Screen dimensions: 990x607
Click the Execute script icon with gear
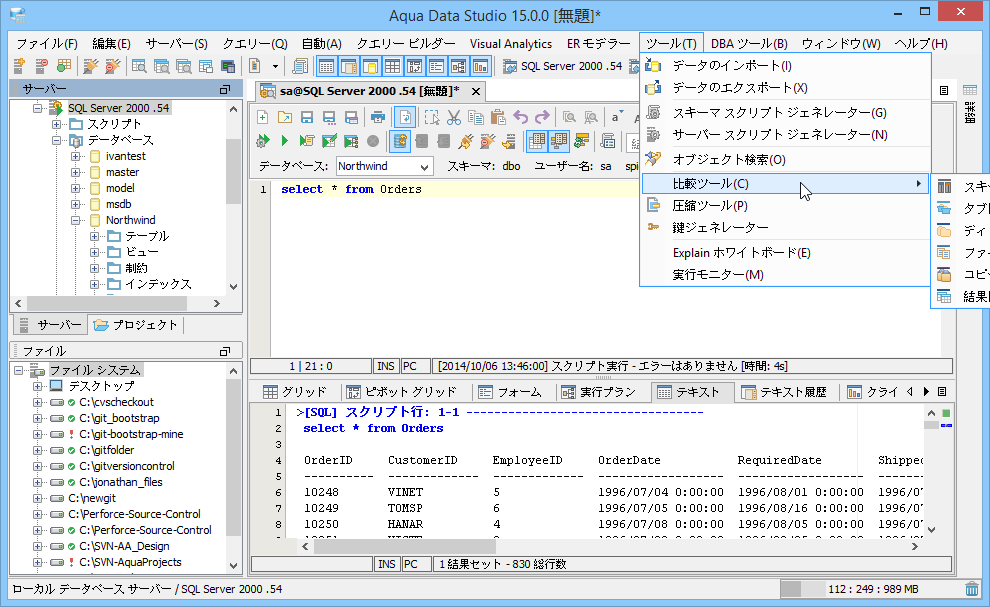(263, 141)
